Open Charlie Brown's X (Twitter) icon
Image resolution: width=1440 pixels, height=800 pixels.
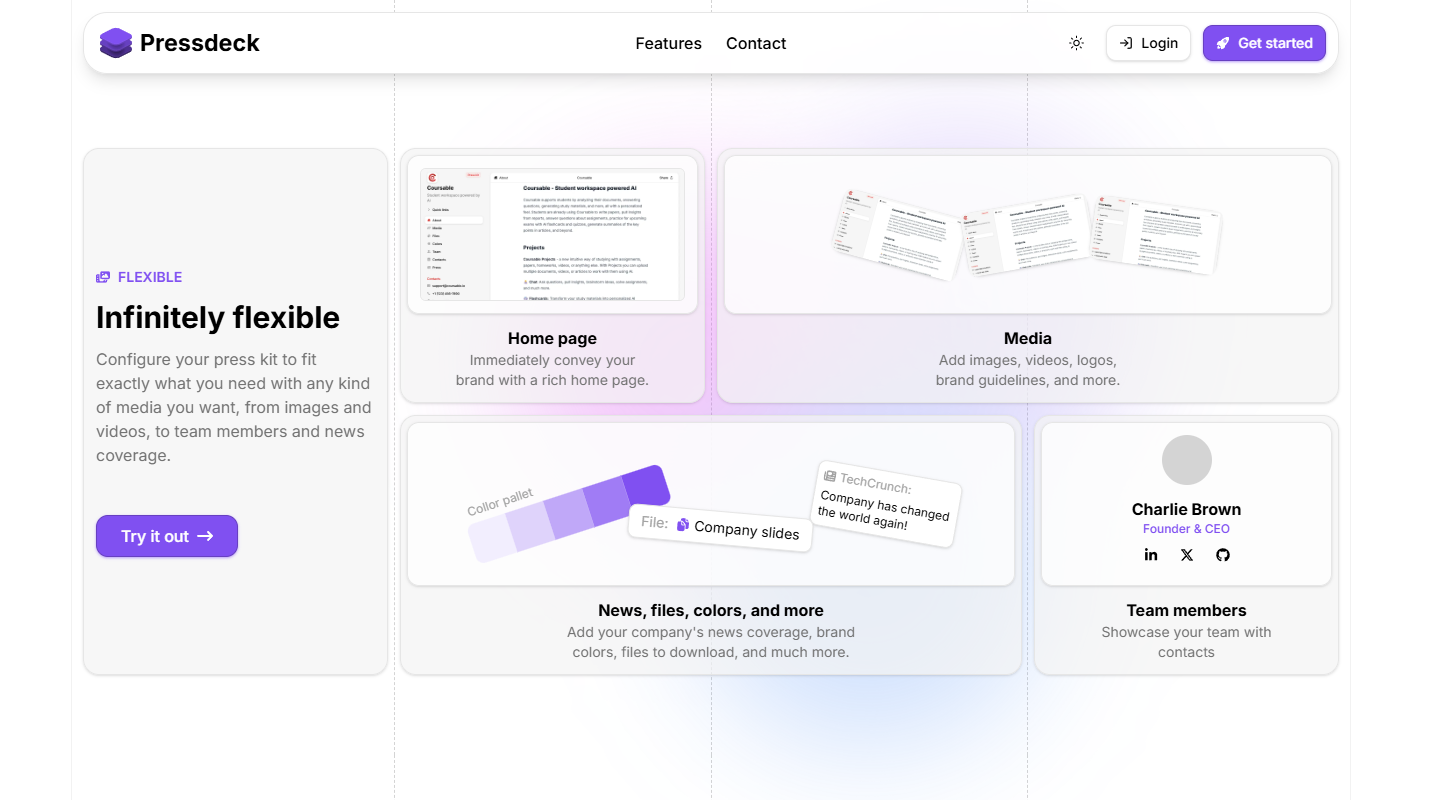click(x=1187, y=555)
